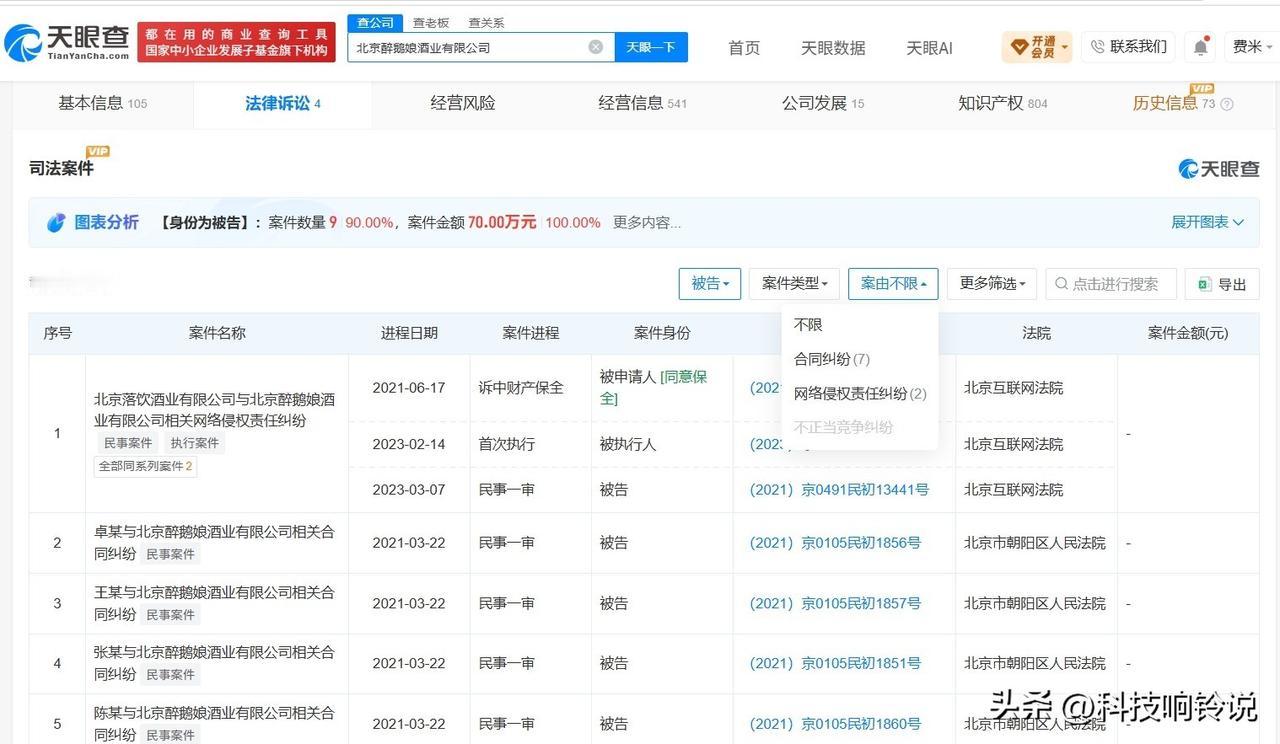Open case number (2021) 京0491民初13441号
Screen dimensions: 1280x744
[x=839, y=490]
